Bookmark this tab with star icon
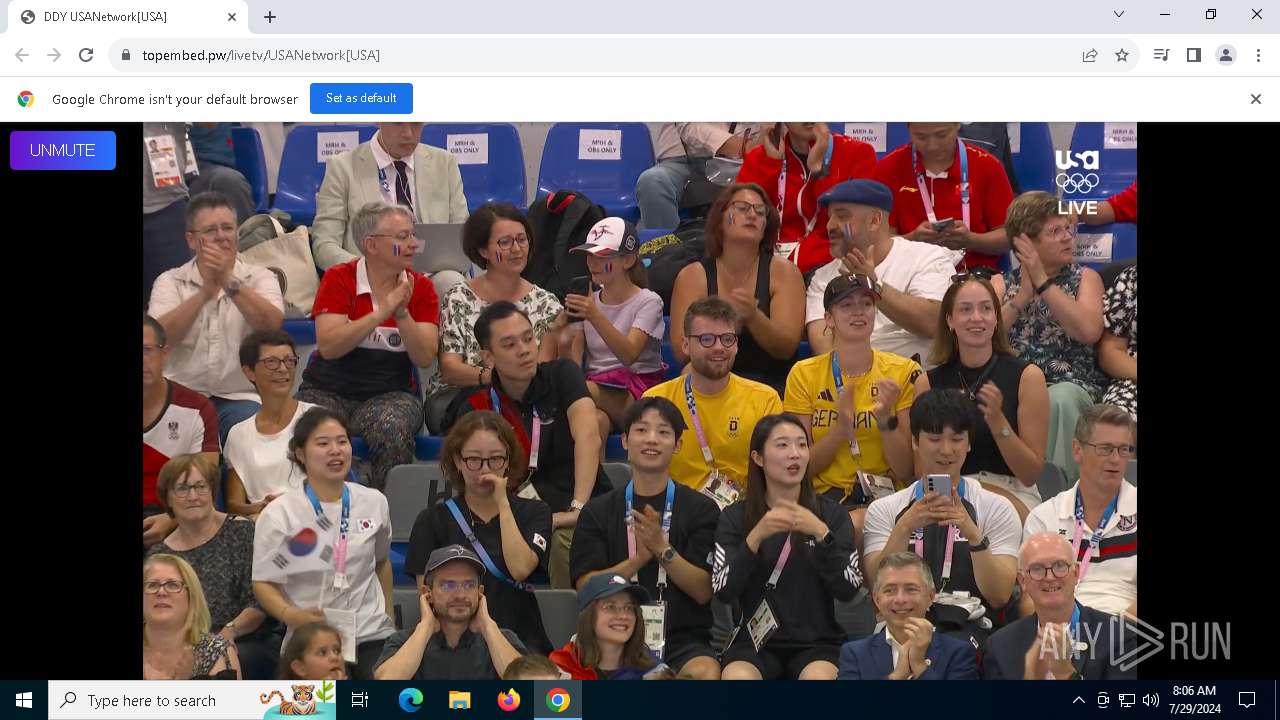The height and width of the screenshot is (720, 1280). (x=1122, y=55)
